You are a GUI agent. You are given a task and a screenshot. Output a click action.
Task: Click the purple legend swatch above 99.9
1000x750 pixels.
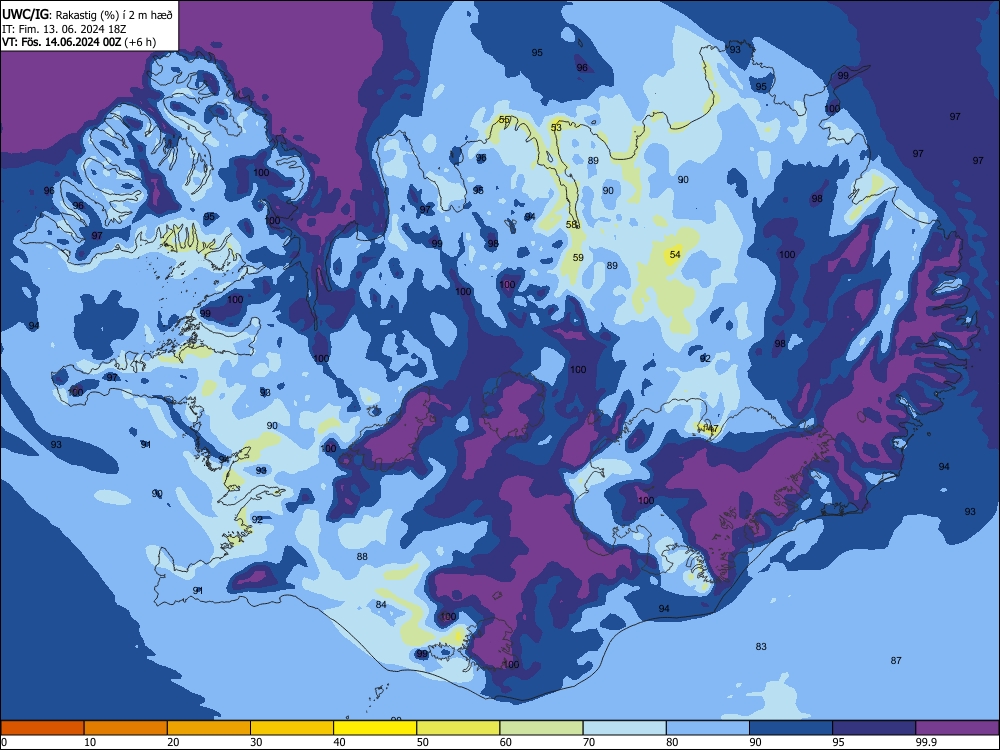pos(957,728)
